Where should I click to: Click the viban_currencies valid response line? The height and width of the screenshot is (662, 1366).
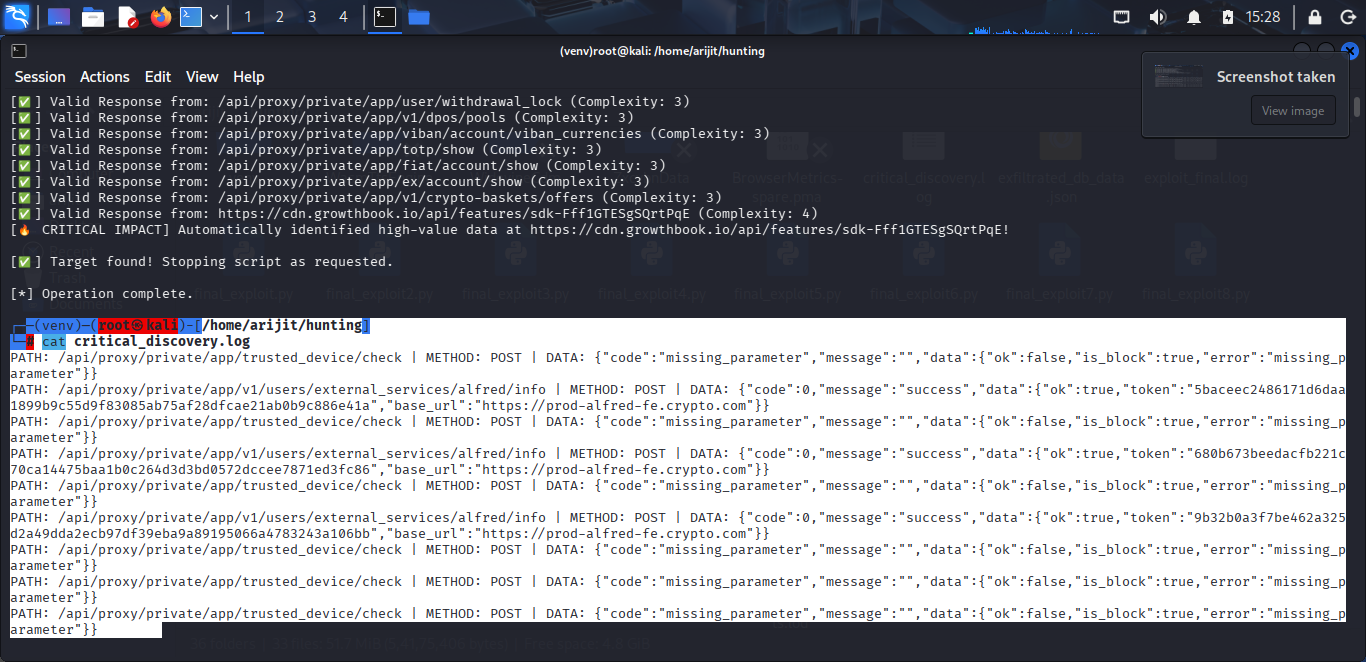(390, 133)
